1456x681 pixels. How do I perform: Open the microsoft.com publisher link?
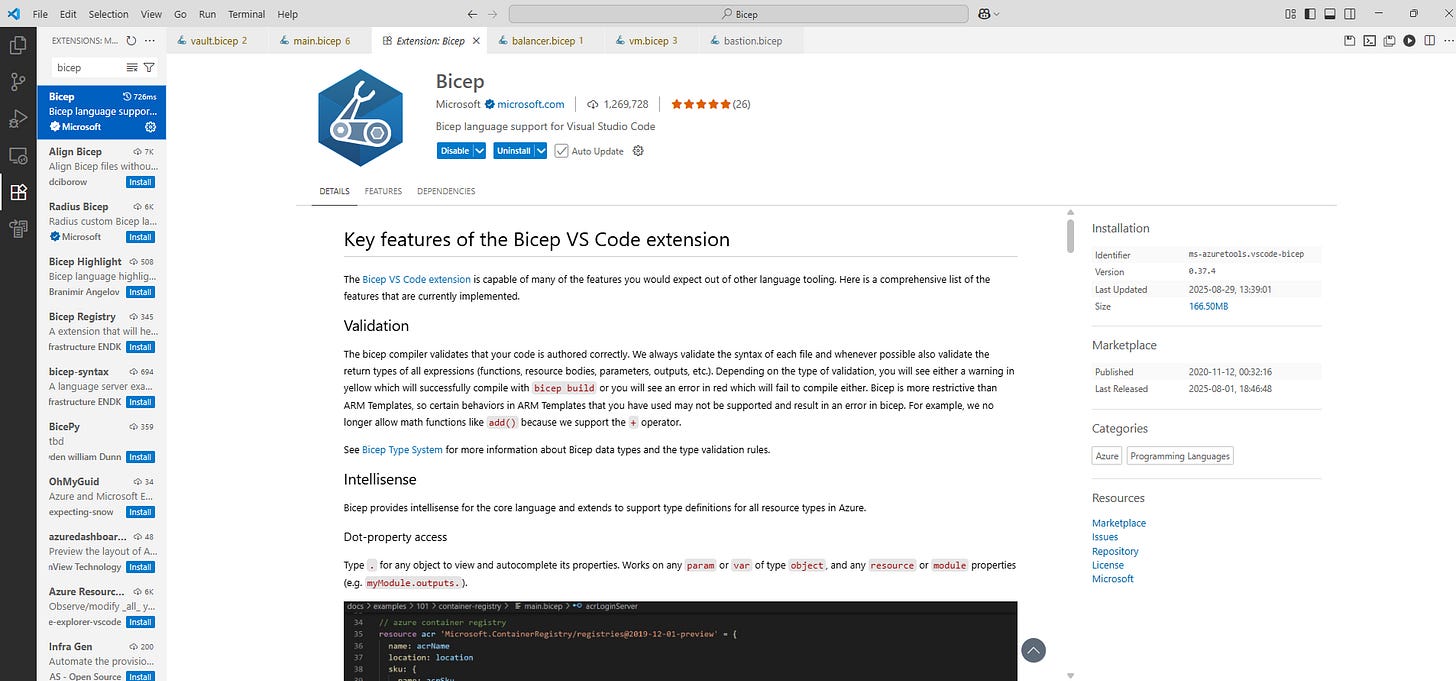pos(530,104)
